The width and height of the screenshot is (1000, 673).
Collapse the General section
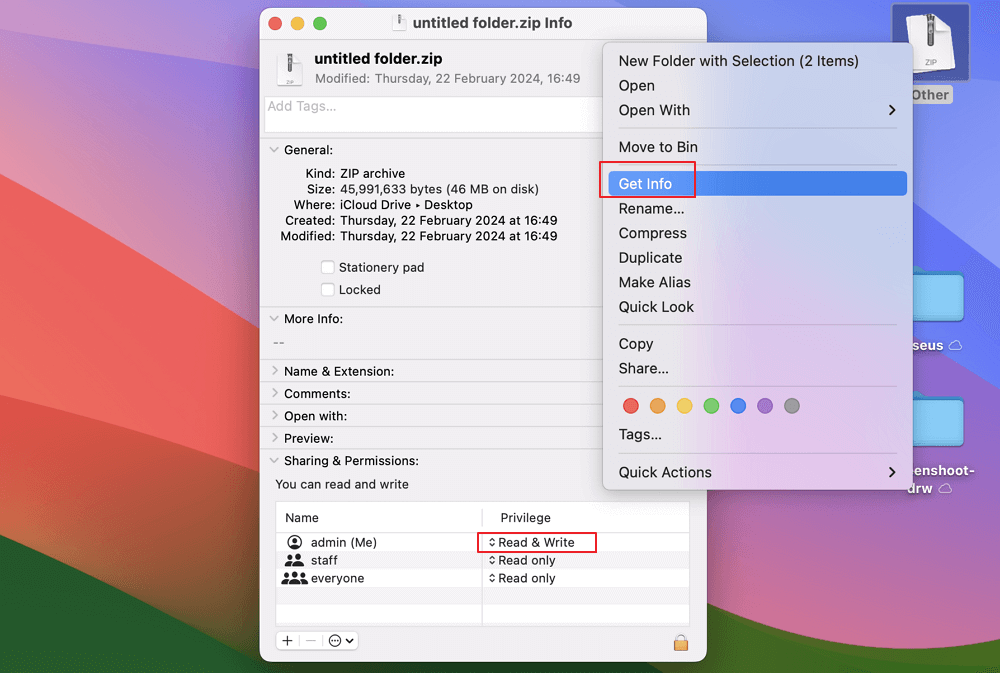(274, 150)
